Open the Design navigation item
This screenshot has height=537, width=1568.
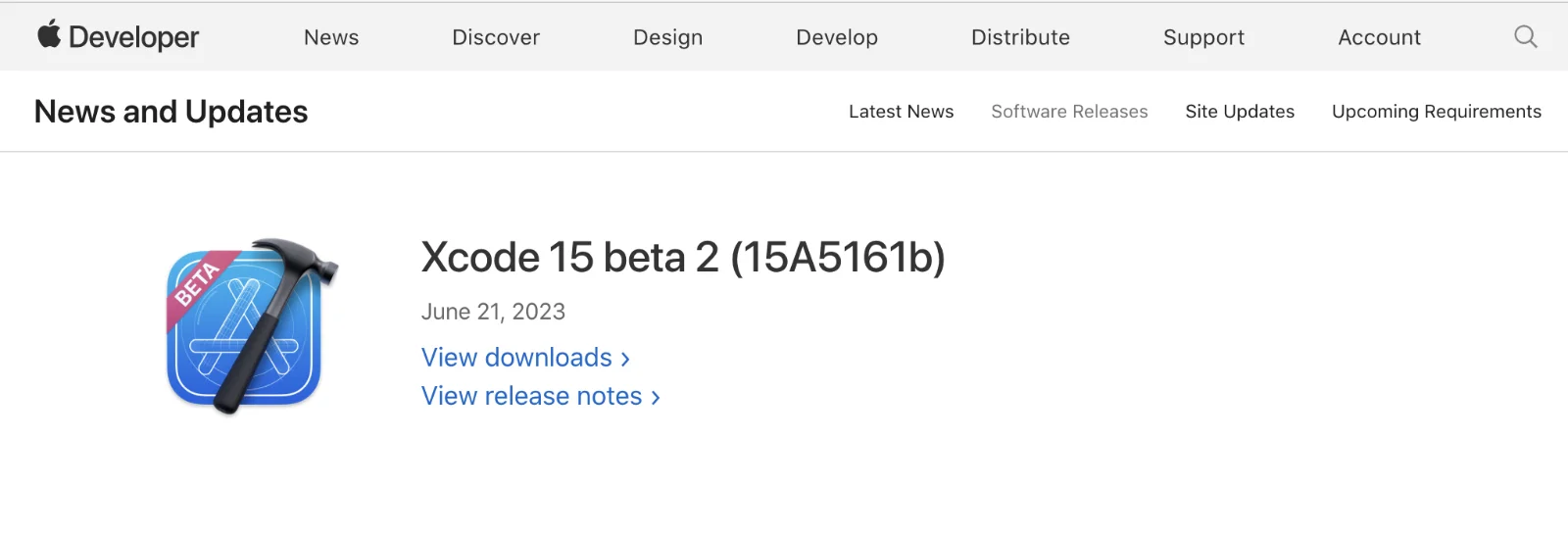[668, 37]
